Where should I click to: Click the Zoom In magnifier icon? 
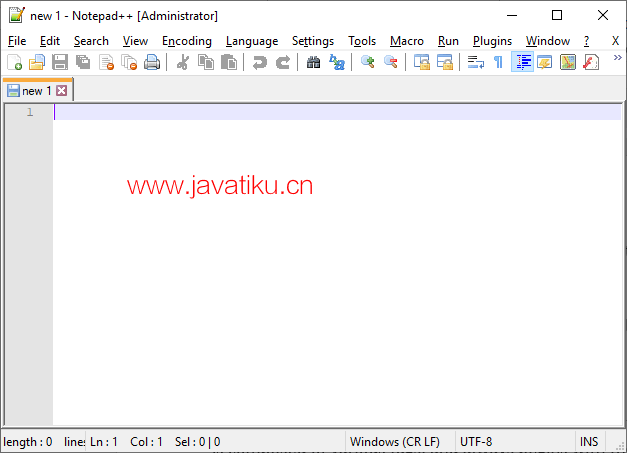click(x=367, y=62)
